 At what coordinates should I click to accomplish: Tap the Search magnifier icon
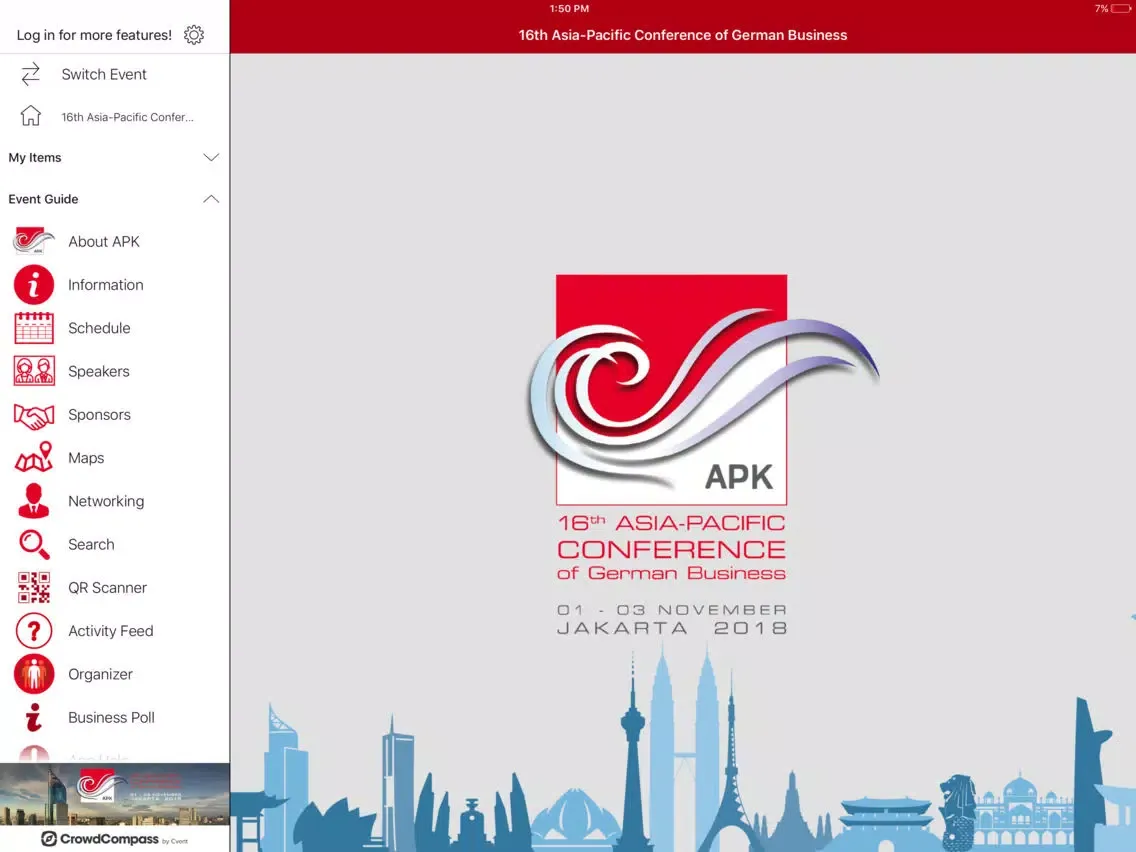[x=33, y=544]
